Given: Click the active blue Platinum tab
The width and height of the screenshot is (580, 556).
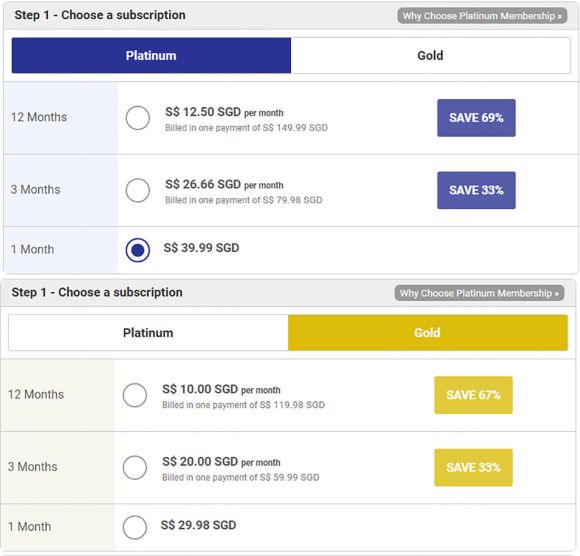Looking at the screenshot, I should 151,55.
